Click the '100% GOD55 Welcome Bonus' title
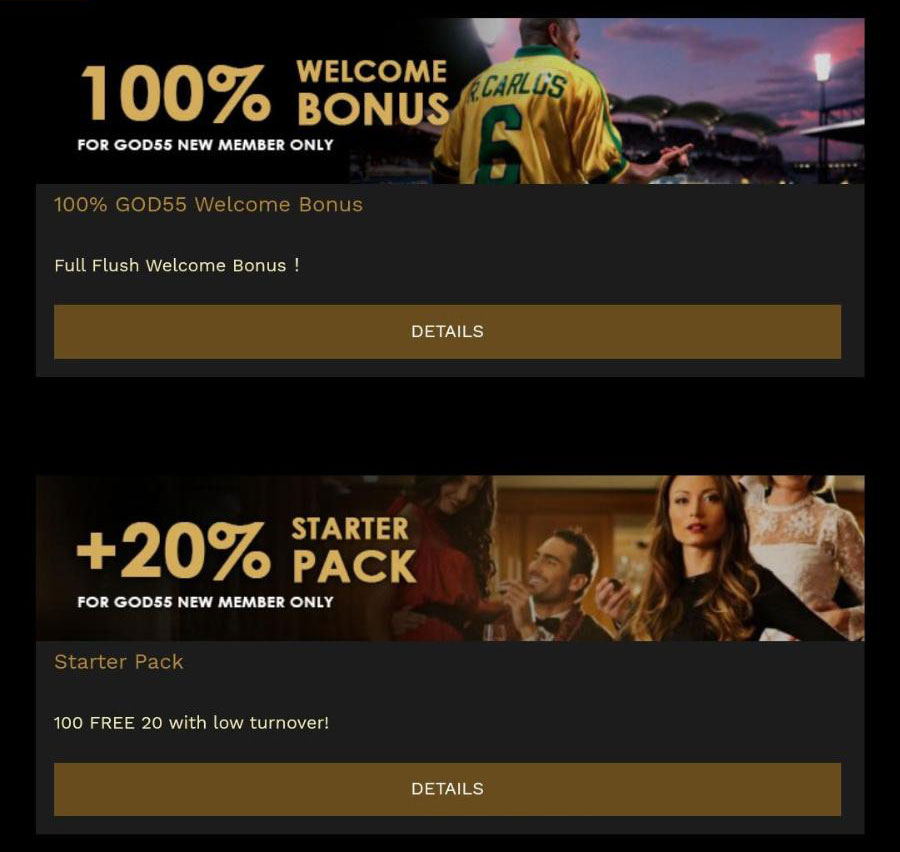 (208, 204)
